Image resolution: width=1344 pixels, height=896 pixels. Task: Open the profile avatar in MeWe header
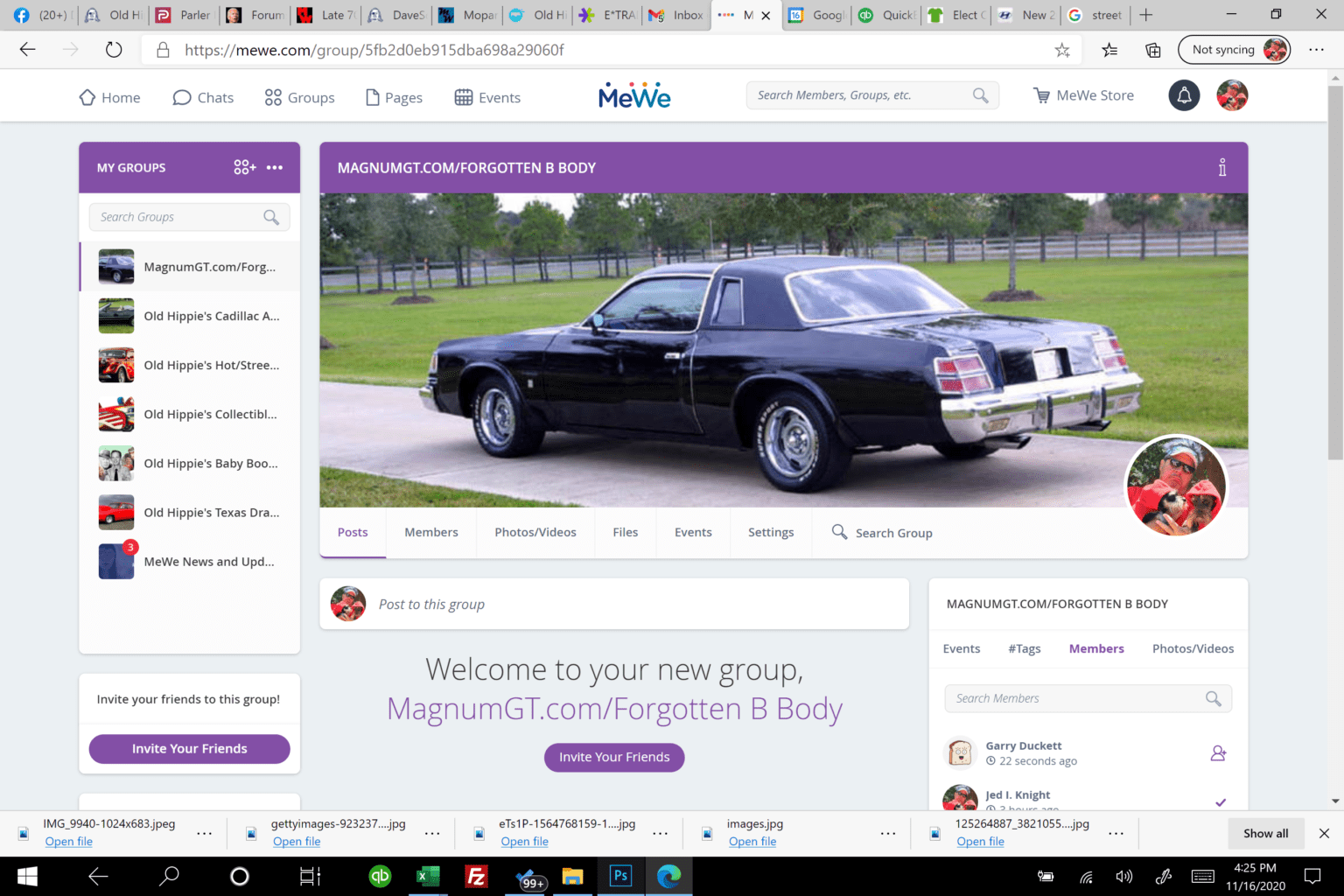1232,95
